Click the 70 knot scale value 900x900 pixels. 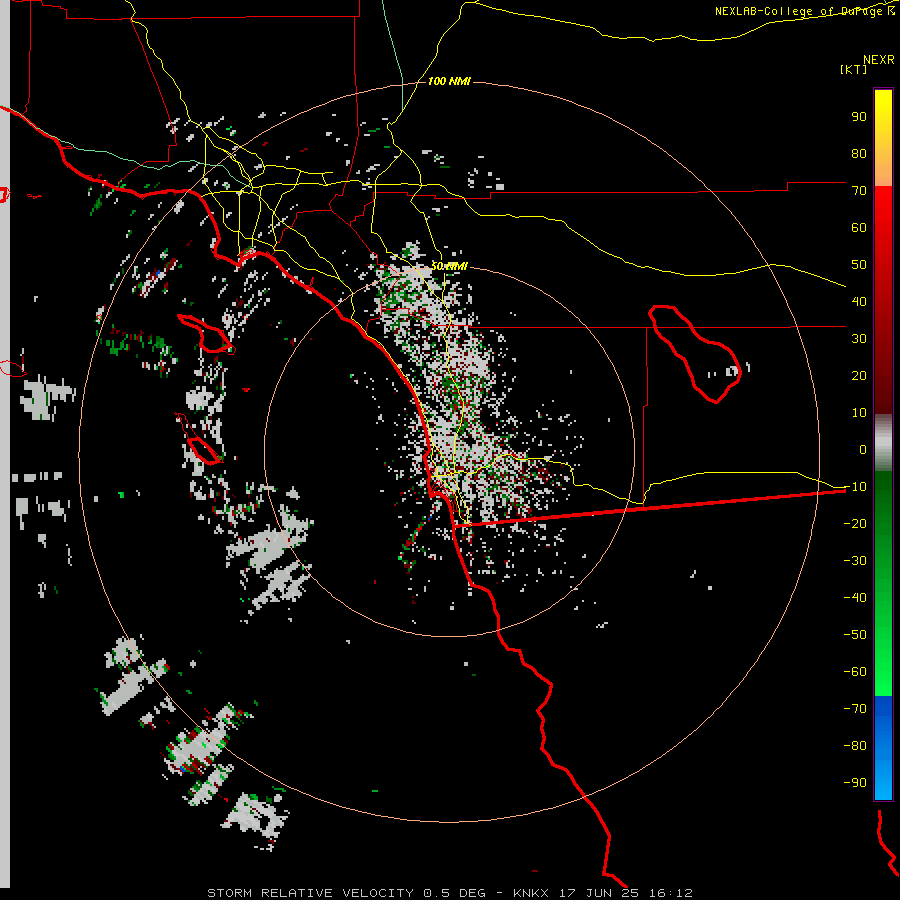(859, 191)
